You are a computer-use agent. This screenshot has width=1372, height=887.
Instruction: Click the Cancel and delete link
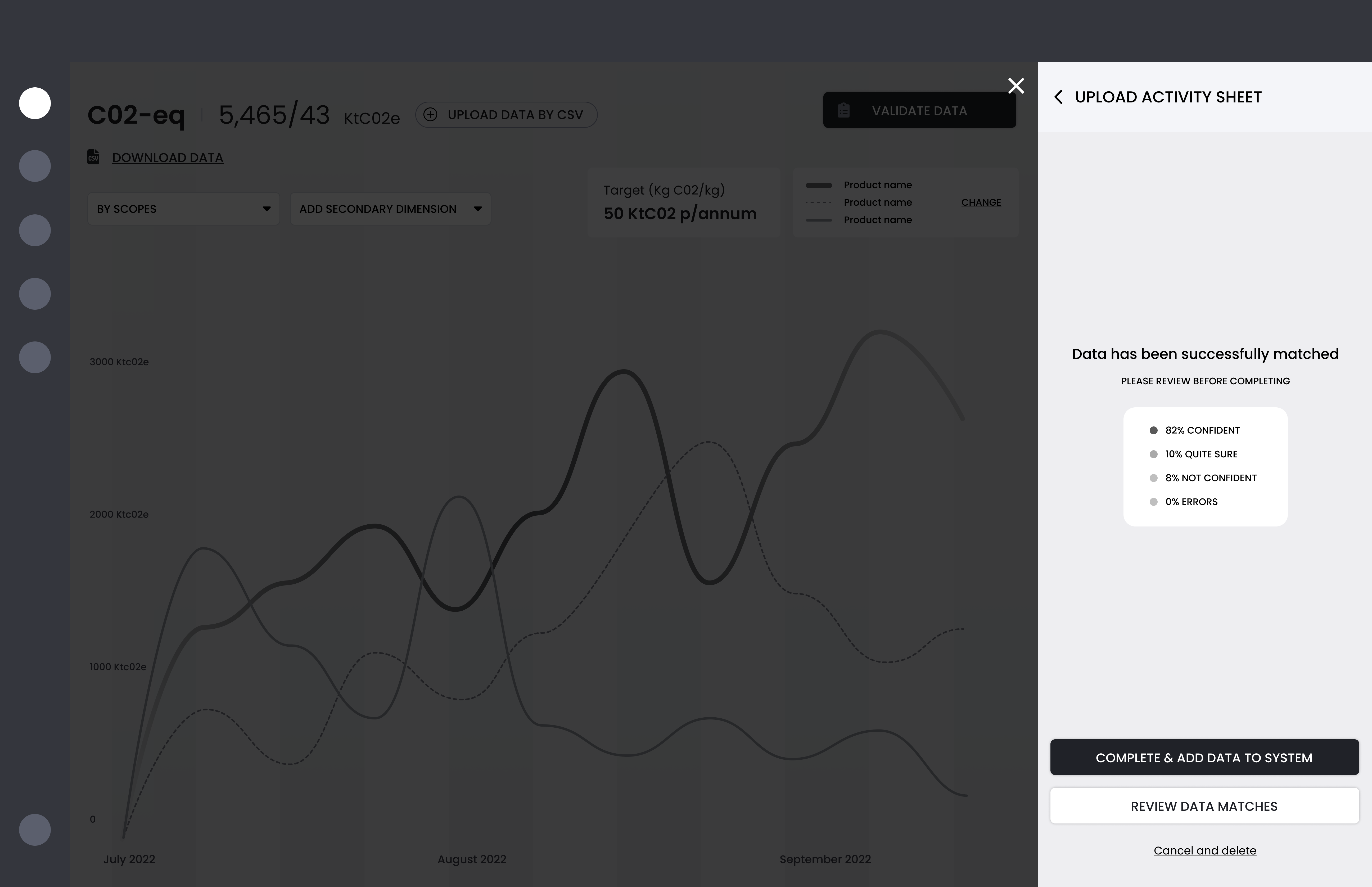click(1204, 851)
